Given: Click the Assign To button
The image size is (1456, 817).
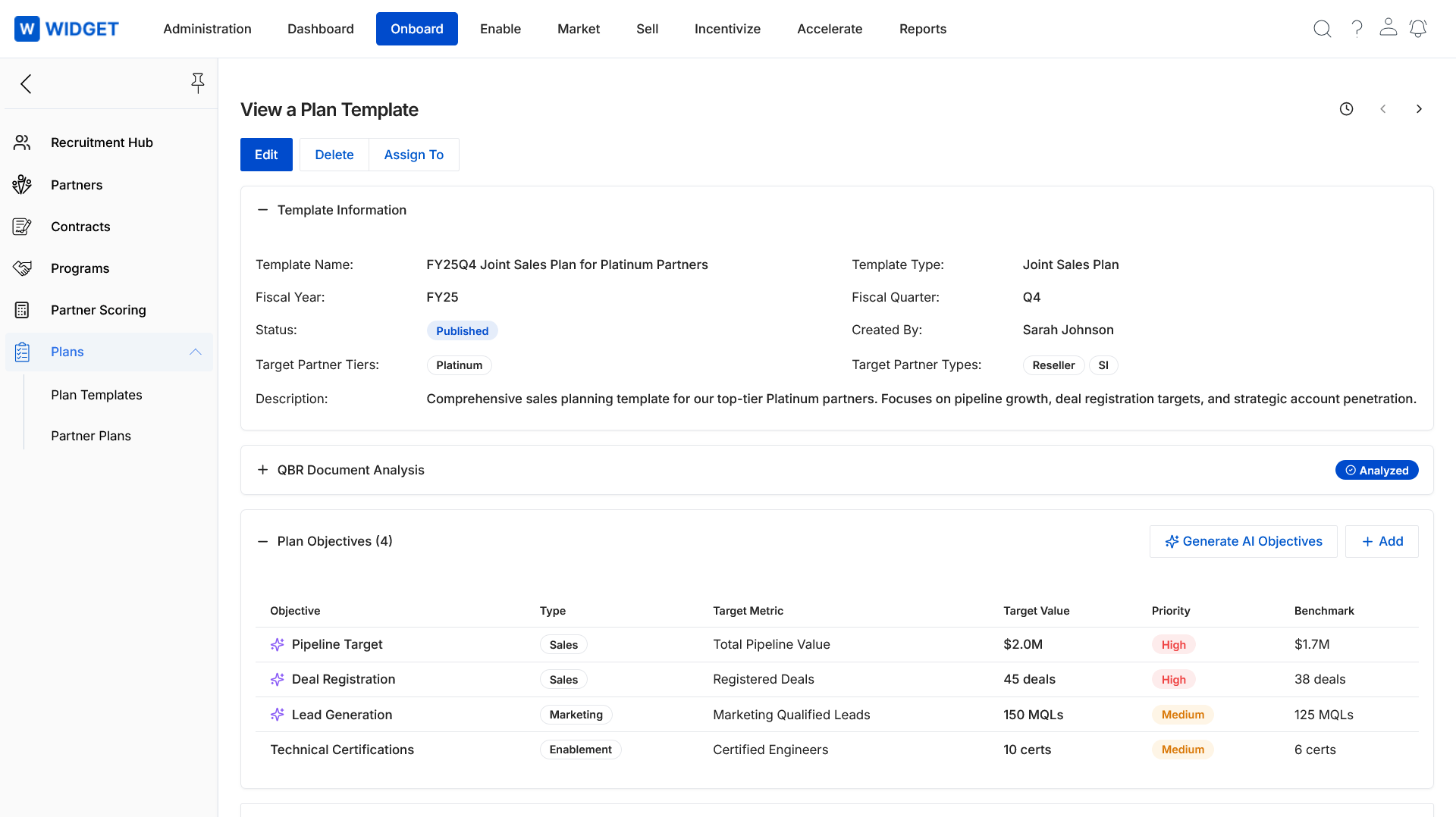Looking at the screenshot, I should tap(413, 155).
